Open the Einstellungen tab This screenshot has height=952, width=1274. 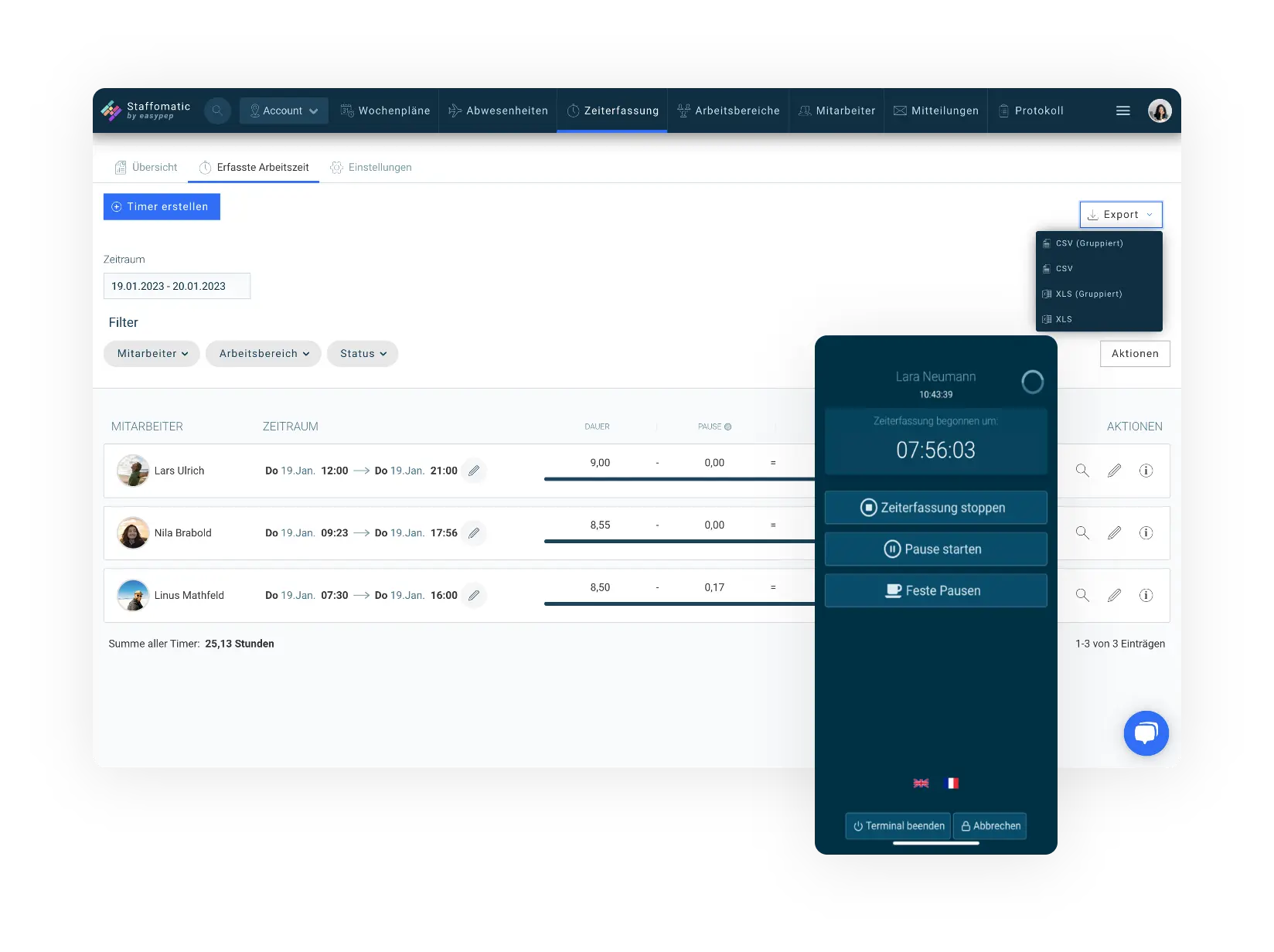pyautogui.click(x=371, y=167)
